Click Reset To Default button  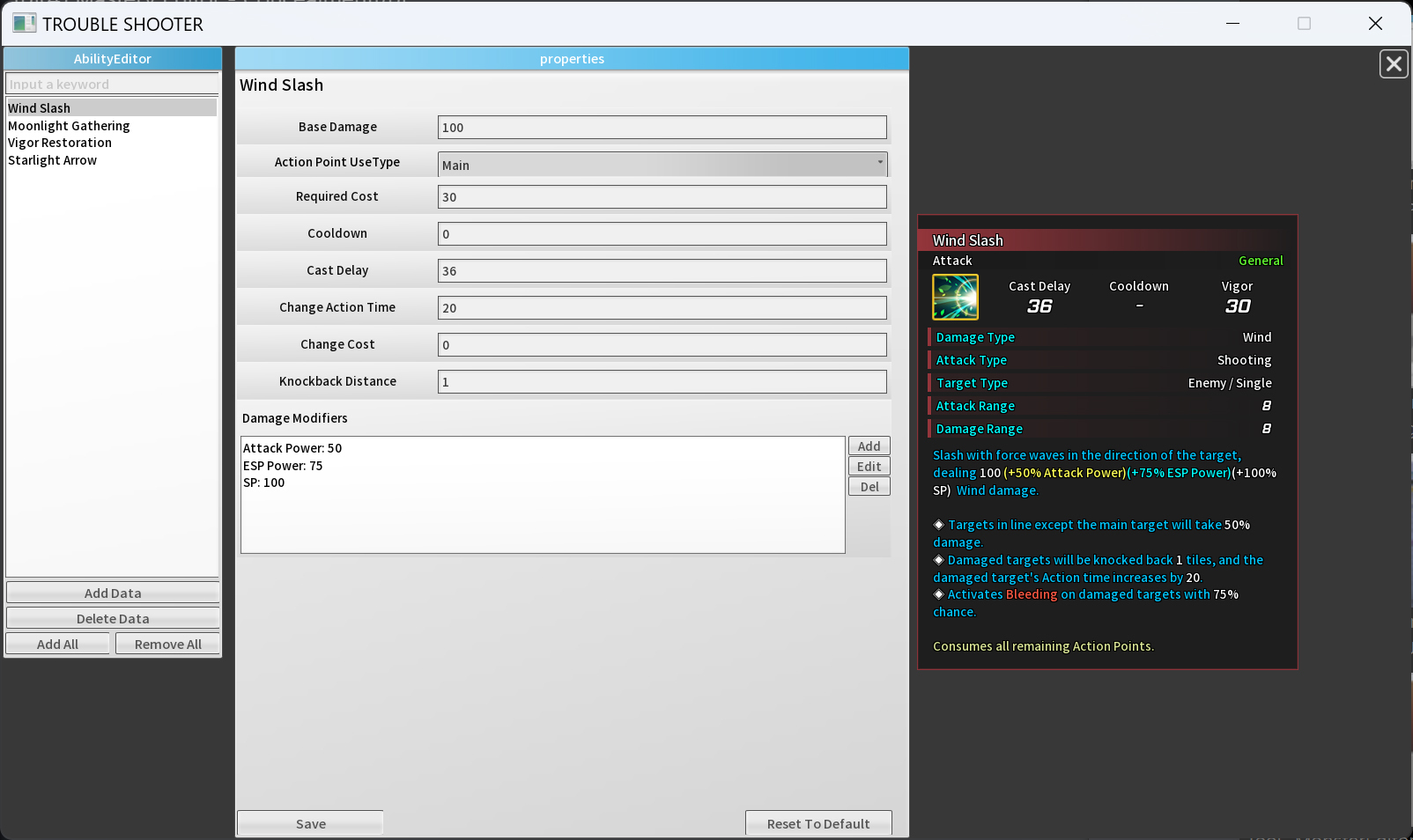817,823
